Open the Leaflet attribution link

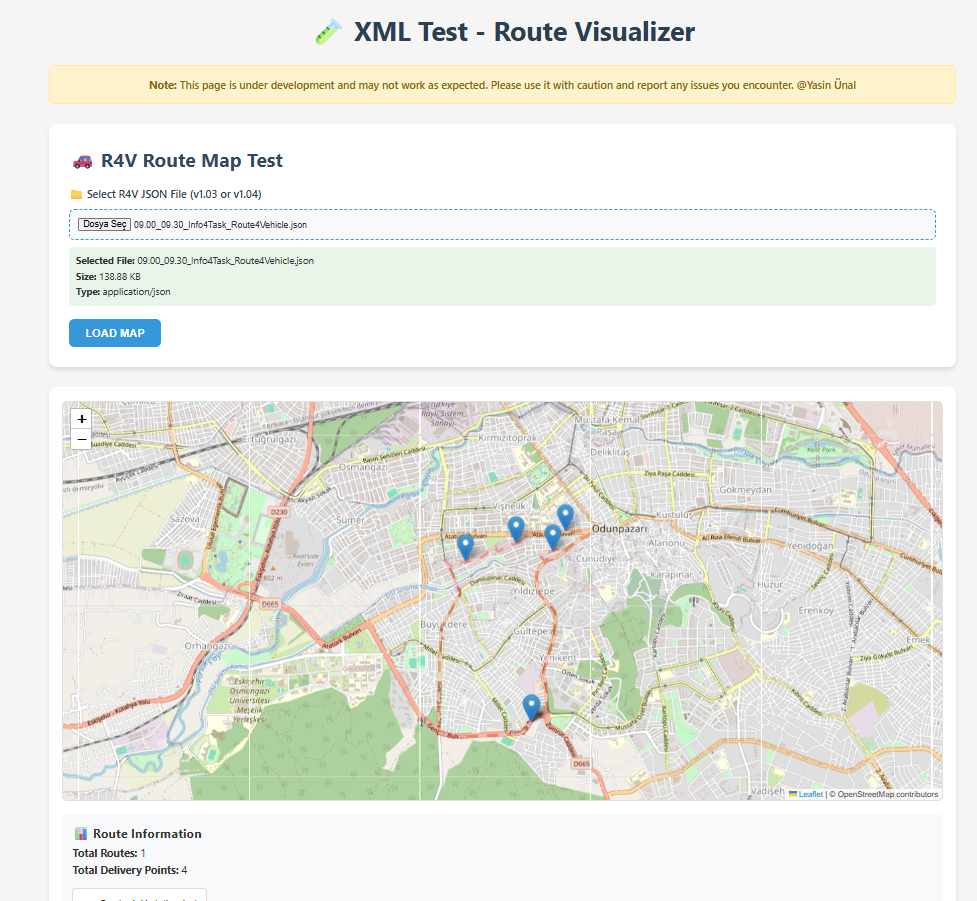pos(811,794)
